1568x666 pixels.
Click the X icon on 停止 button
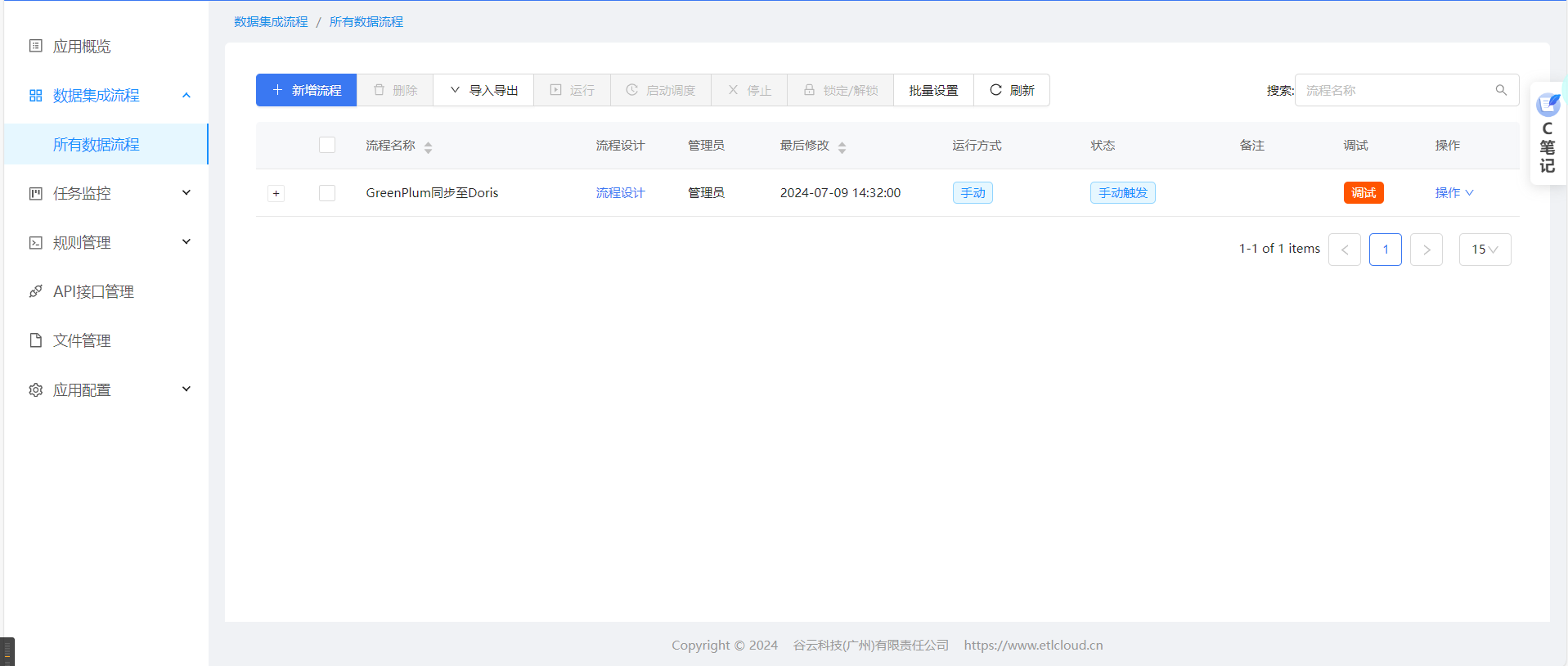point(733,90)
